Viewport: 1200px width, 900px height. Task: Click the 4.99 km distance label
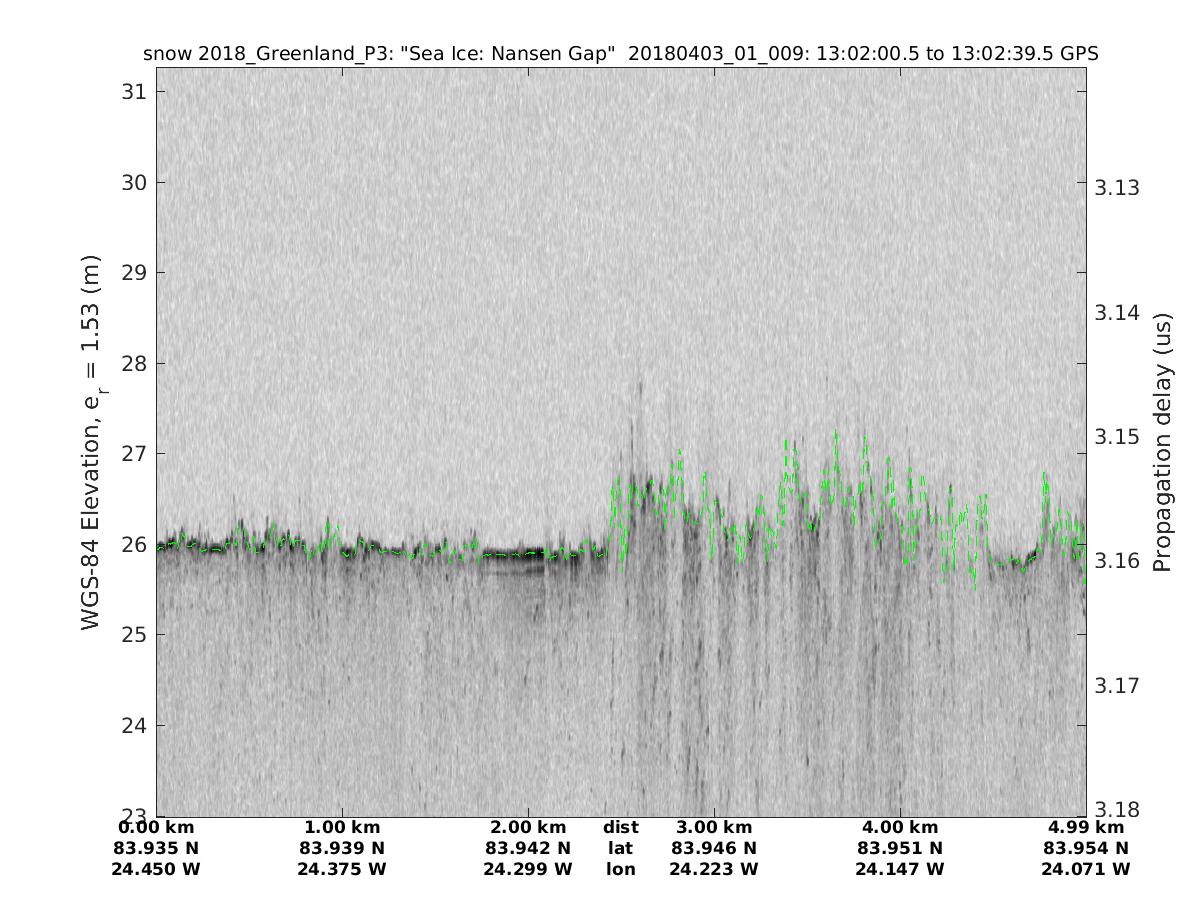coord(1086,827)
